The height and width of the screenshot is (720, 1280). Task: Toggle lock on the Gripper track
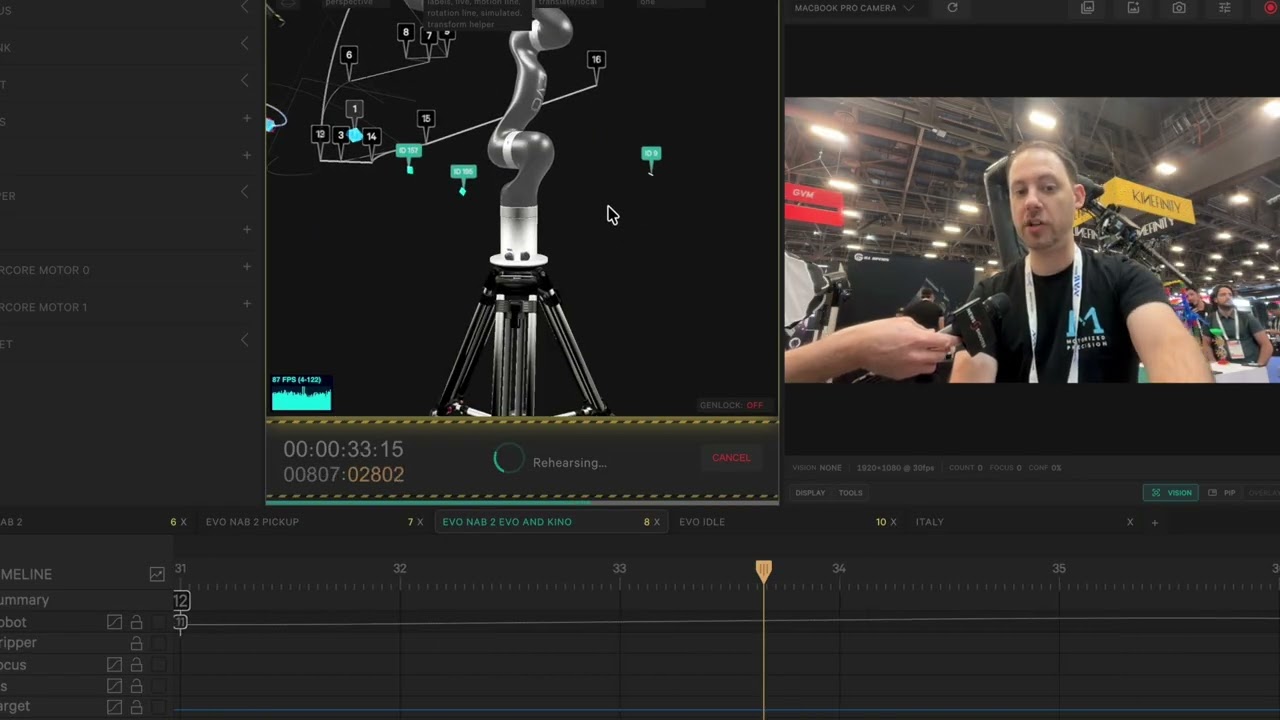coord(136,643)
